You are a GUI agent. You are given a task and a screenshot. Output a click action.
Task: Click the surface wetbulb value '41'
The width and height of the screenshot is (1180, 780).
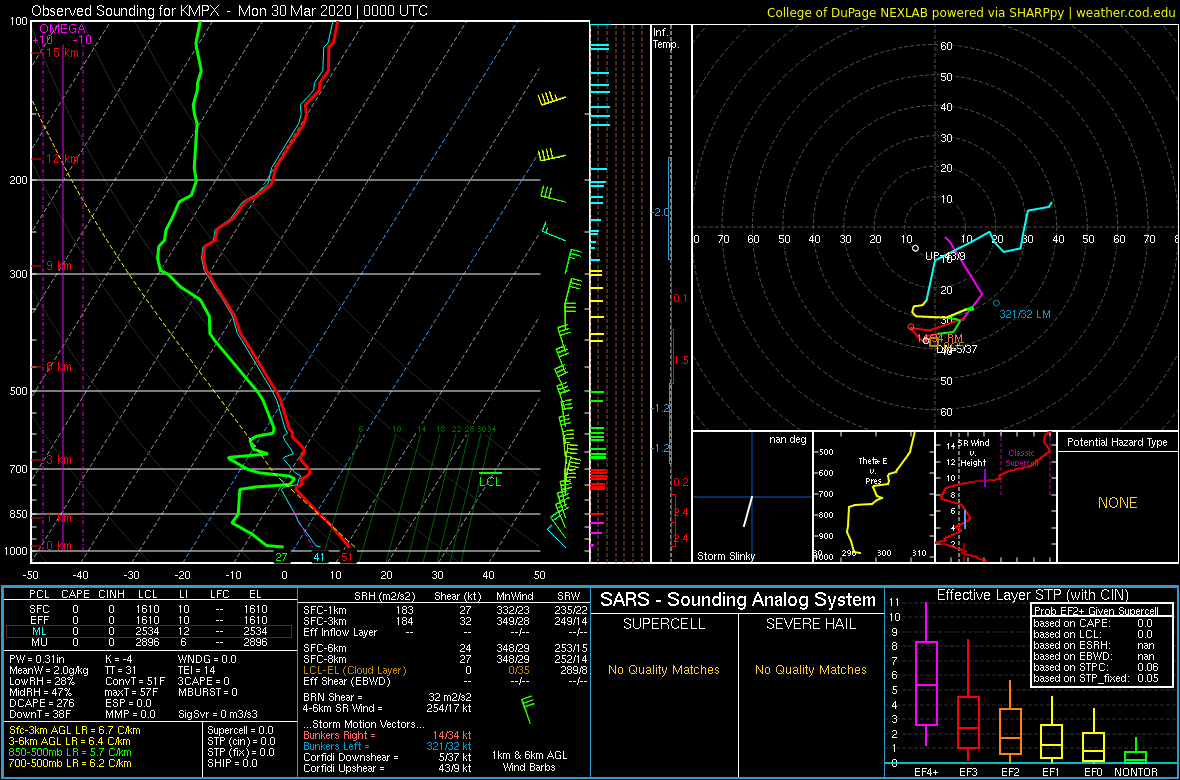click(x=319, y=557)
